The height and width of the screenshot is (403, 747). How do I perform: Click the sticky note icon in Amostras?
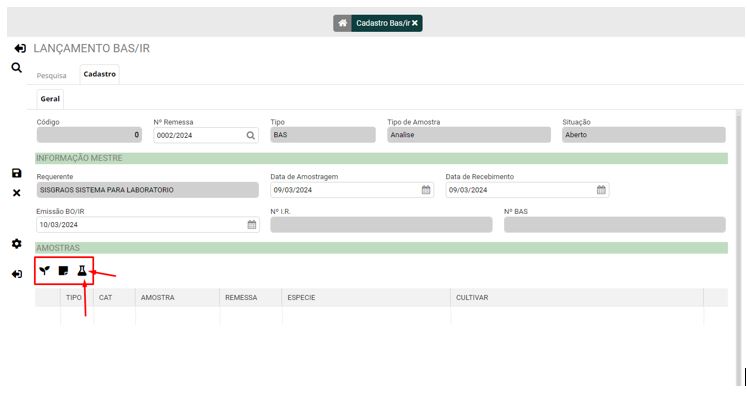click(x=63, y=270)
